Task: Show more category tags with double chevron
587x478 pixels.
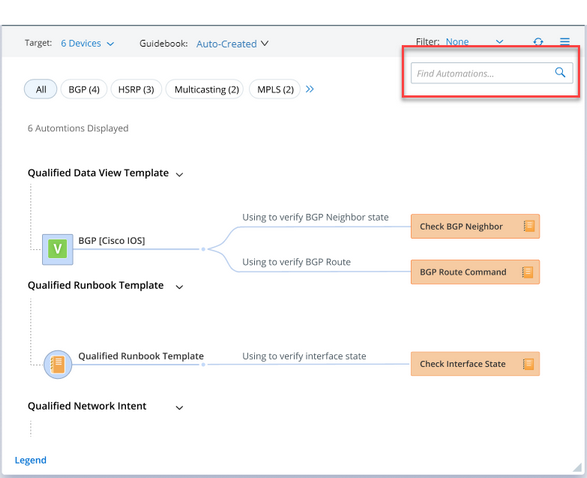Action: 310,89
